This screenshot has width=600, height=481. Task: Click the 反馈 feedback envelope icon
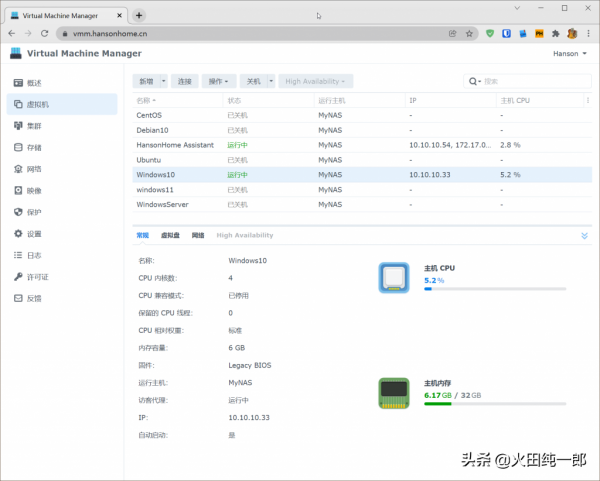point(19,298)
